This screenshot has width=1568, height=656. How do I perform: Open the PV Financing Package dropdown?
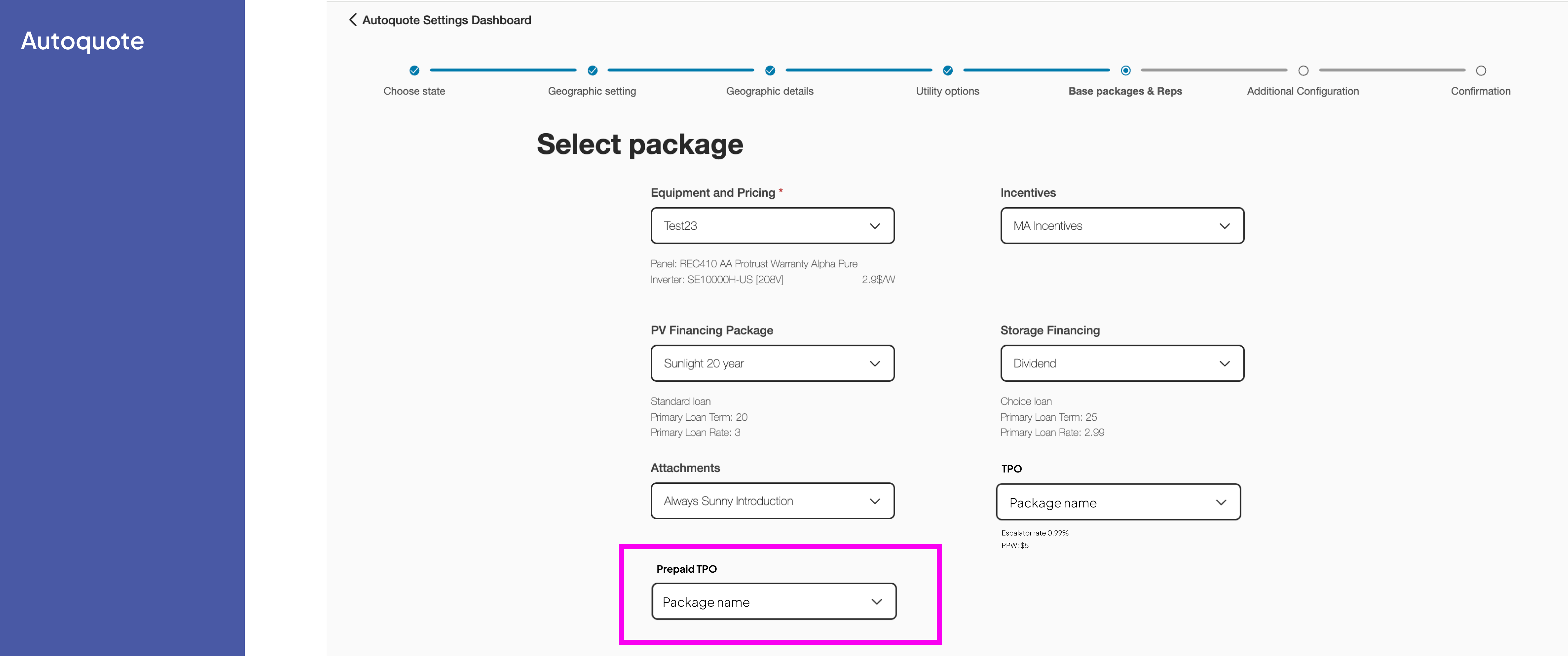772,363
